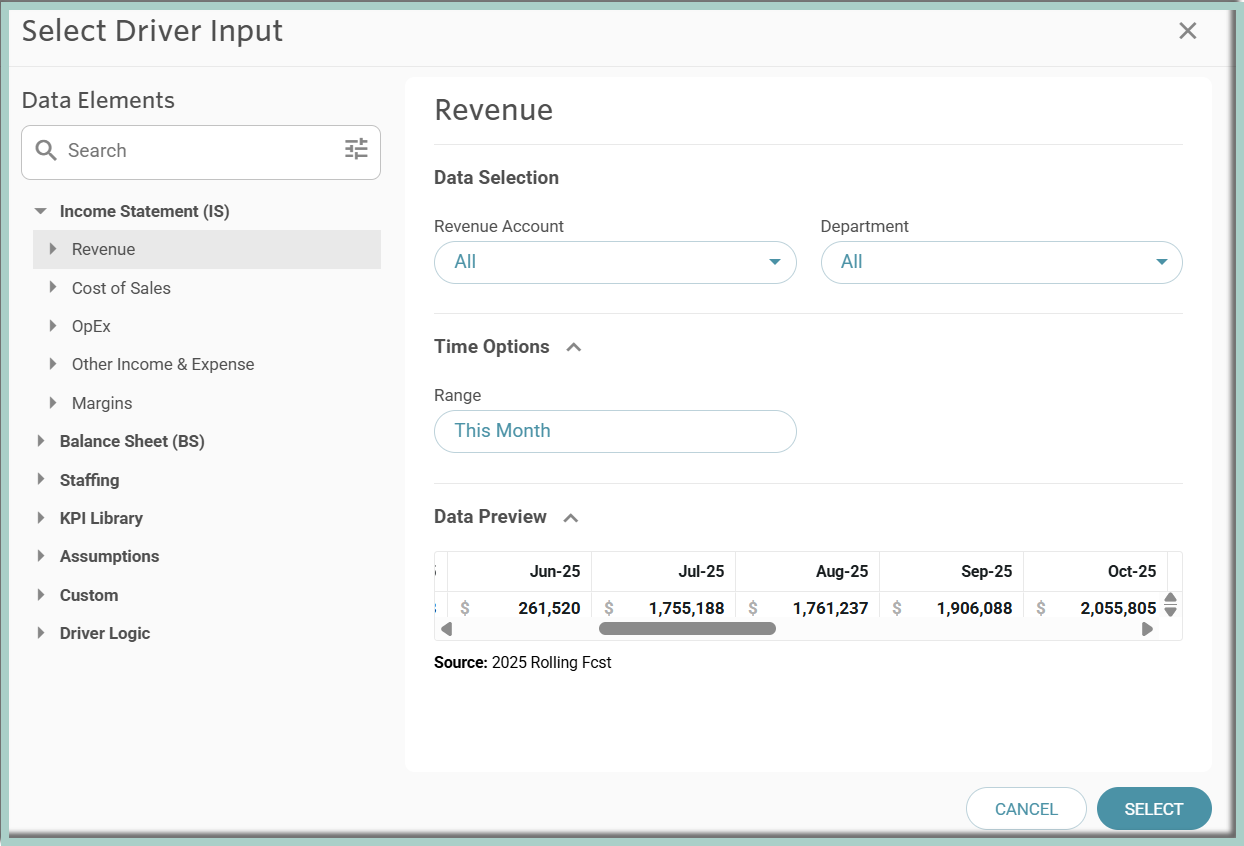Click the 261,520 value cell

519,607
